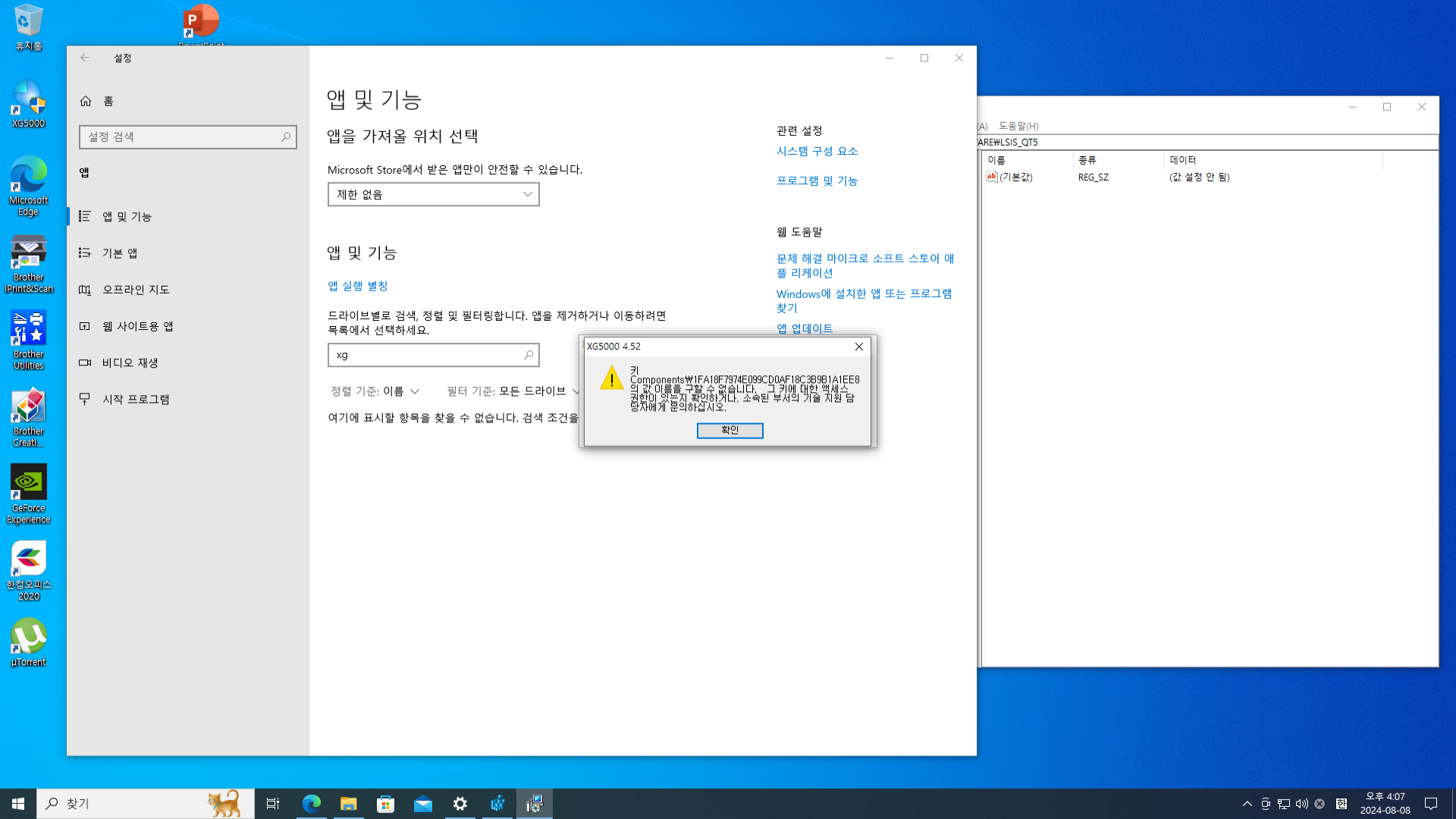This screenshot has width=1456, height=819.
Task: Open the 프로그램 및 기능 link
Action: point(817,180)
